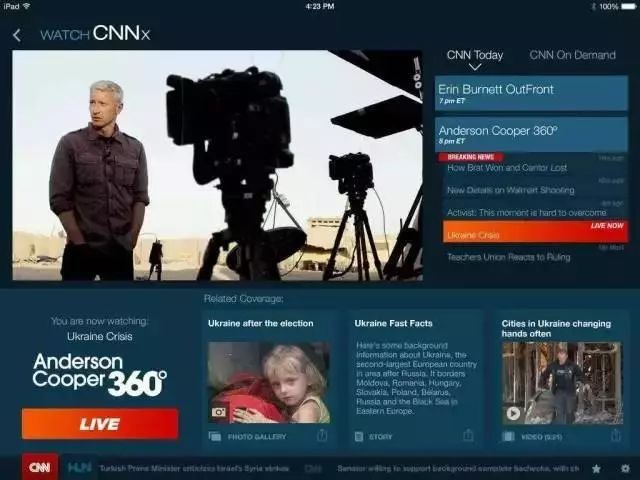Image resolution: width=640 pixels, height=480 pixels.
Task: Tap the main Anderson Cooper video player
Action: pyautogui.click(x=218, y=165)
